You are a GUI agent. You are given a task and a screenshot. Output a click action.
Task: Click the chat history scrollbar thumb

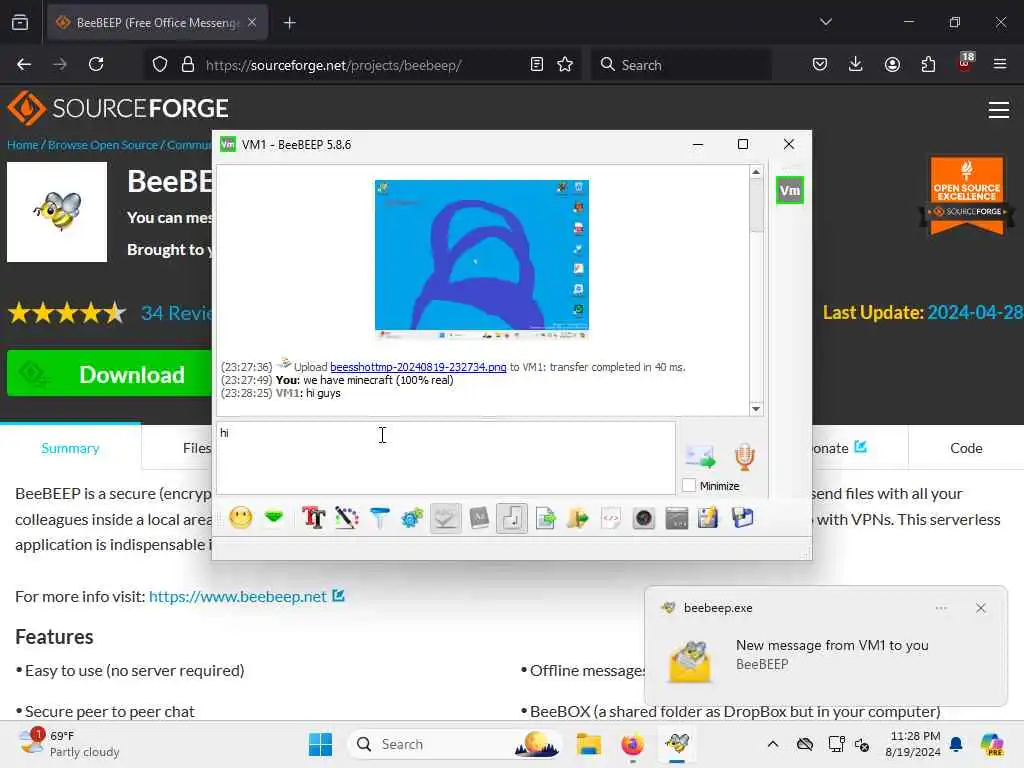click(756, 205)
